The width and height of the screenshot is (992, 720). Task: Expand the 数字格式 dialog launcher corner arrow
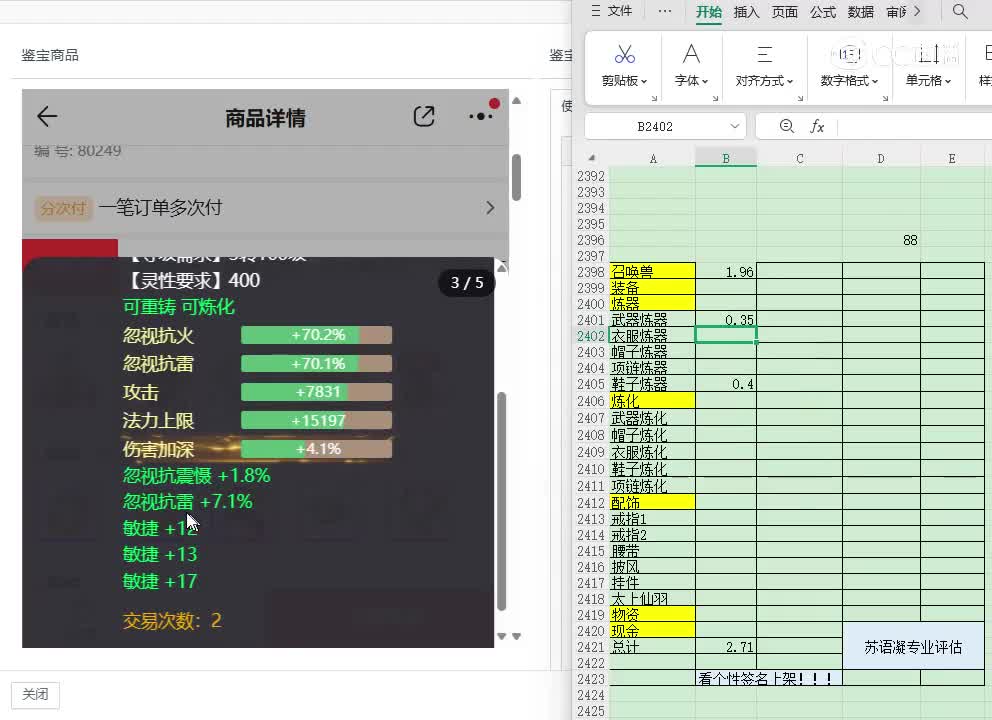(x=885, y=98)
